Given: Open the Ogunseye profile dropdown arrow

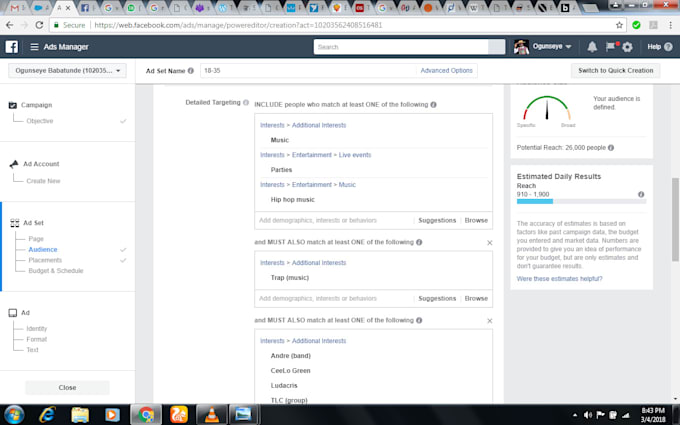Looking at the screenshot, I should click(569, 46).
